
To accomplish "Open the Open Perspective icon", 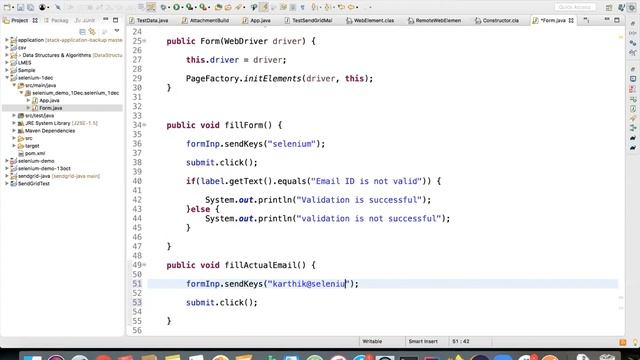I will [609, 7].
